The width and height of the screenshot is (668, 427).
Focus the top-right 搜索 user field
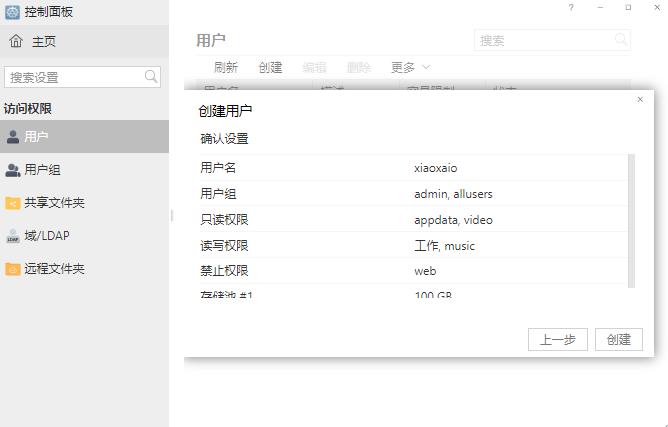click(x=543, y=40)
